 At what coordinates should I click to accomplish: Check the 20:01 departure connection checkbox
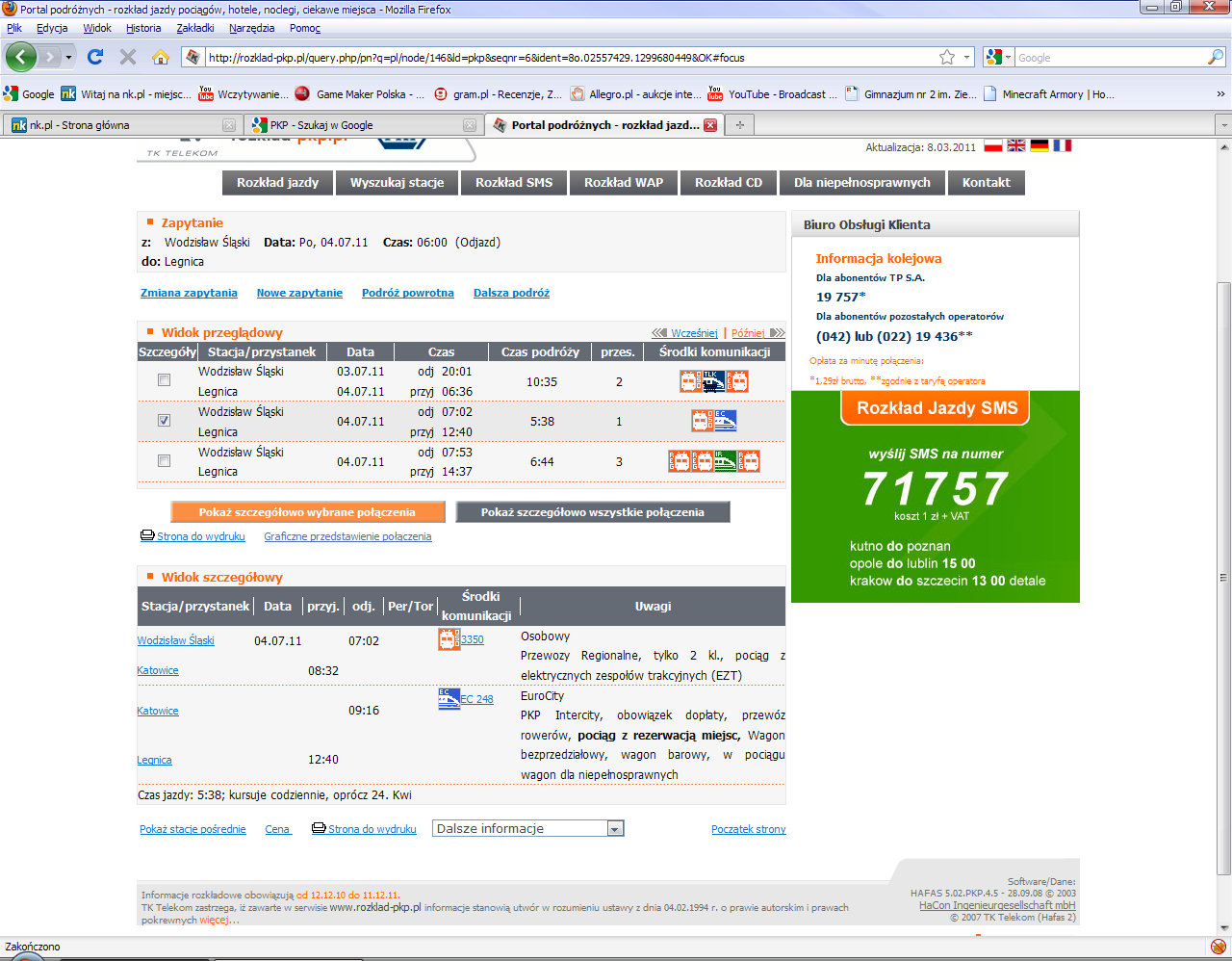[x=164, y=380]
